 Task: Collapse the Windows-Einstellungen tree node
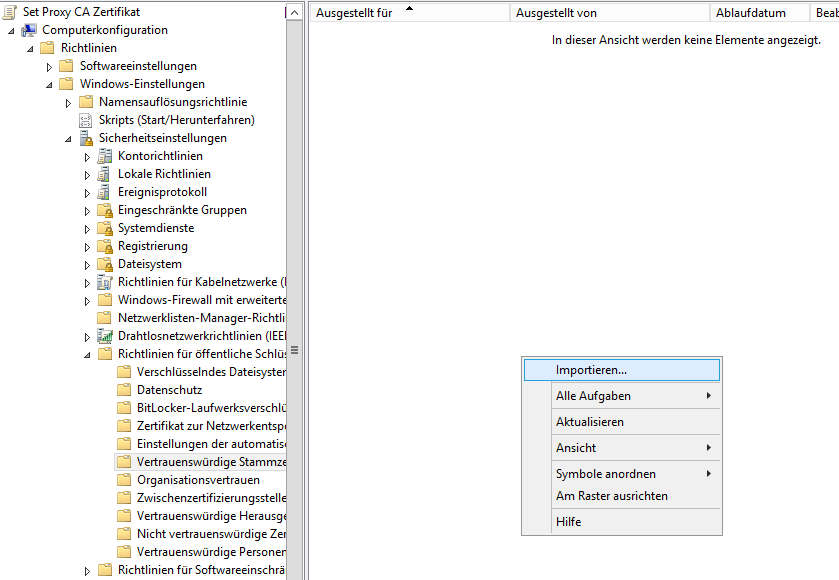click(49, 85)
